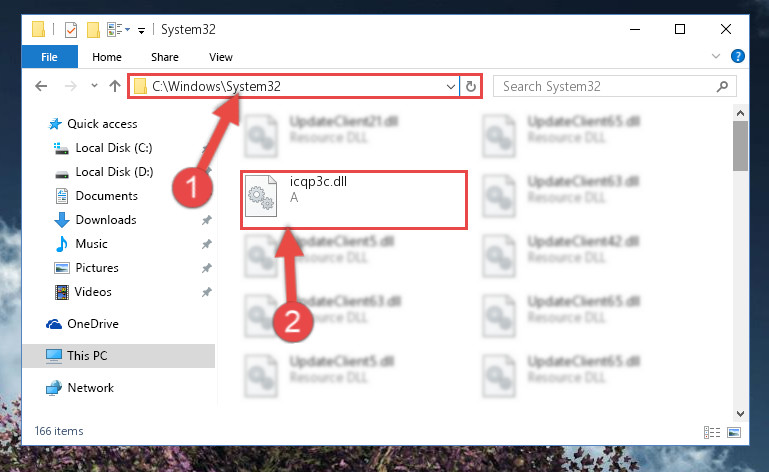Open the Share ribbon tab
This screenshot has height=472, width=769.
(x=165, y=57)
